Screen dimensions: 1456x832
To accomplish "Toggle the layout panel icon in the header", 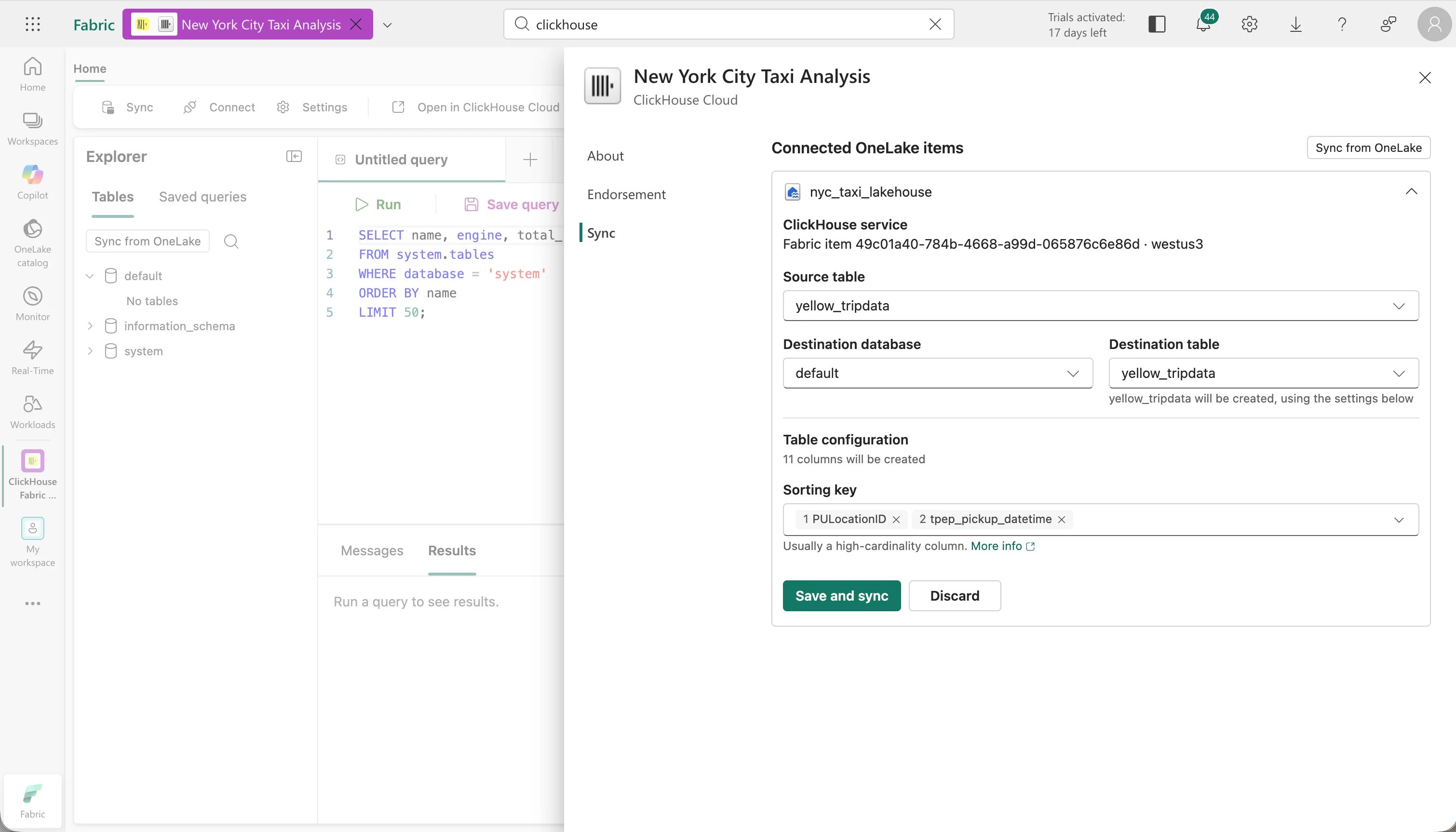I will pyautogui.click(x=1157, y=24).
